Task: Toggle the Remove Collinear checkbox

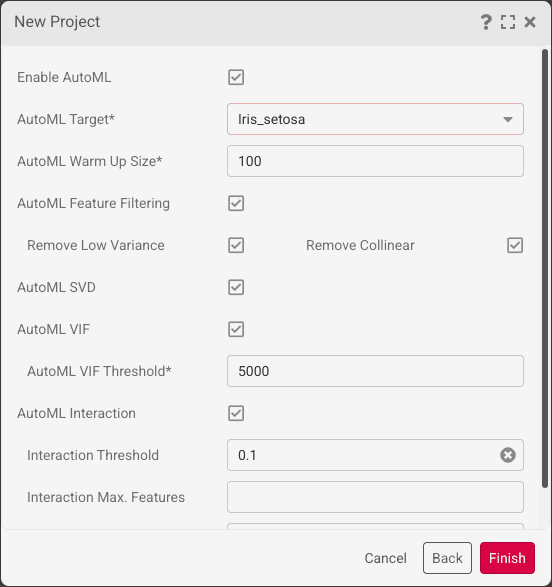Action: [515, 245]
